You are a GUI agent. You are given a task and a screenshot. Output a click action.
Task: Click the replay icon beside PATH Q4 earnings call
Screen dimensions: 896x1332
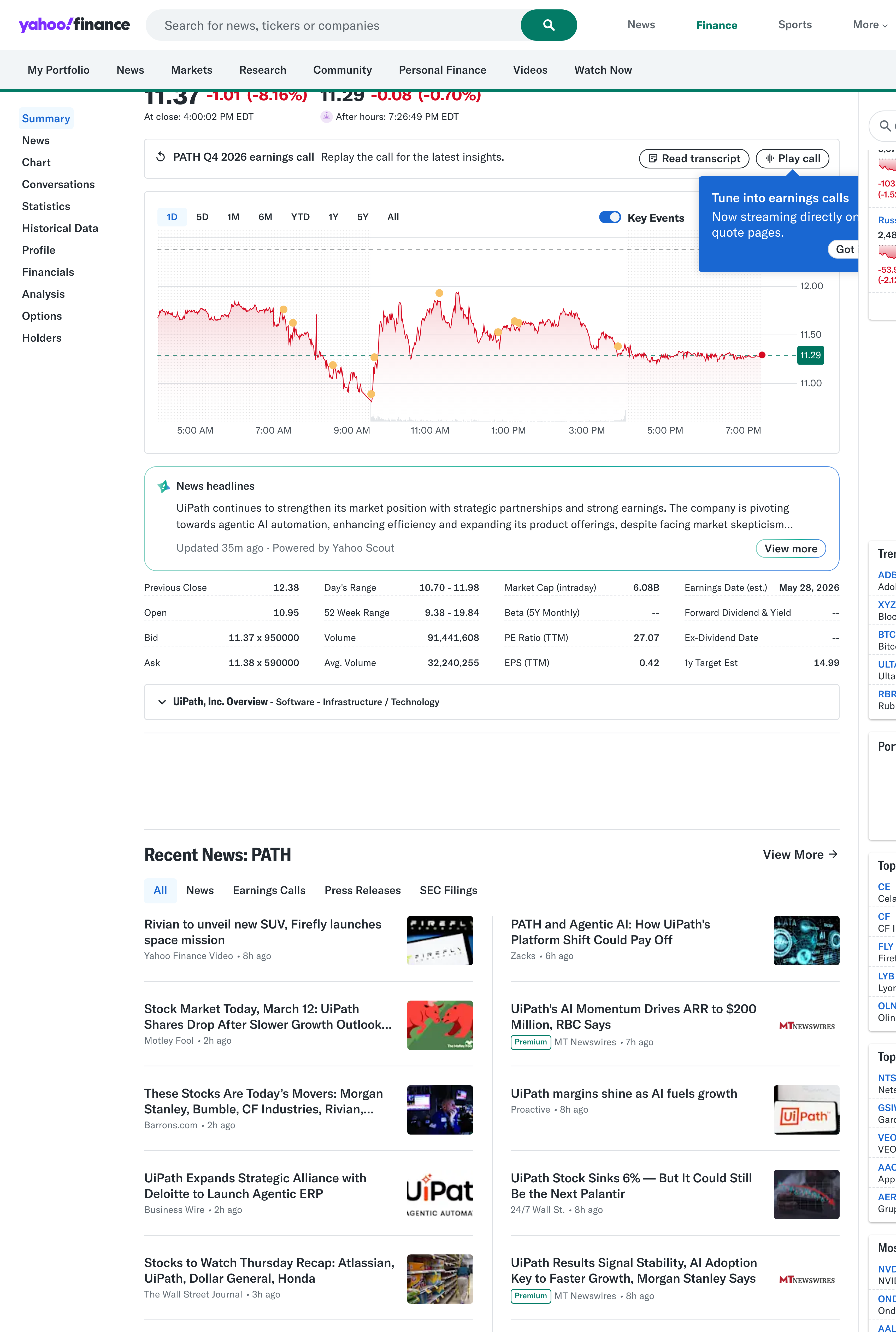click(161, 157)
